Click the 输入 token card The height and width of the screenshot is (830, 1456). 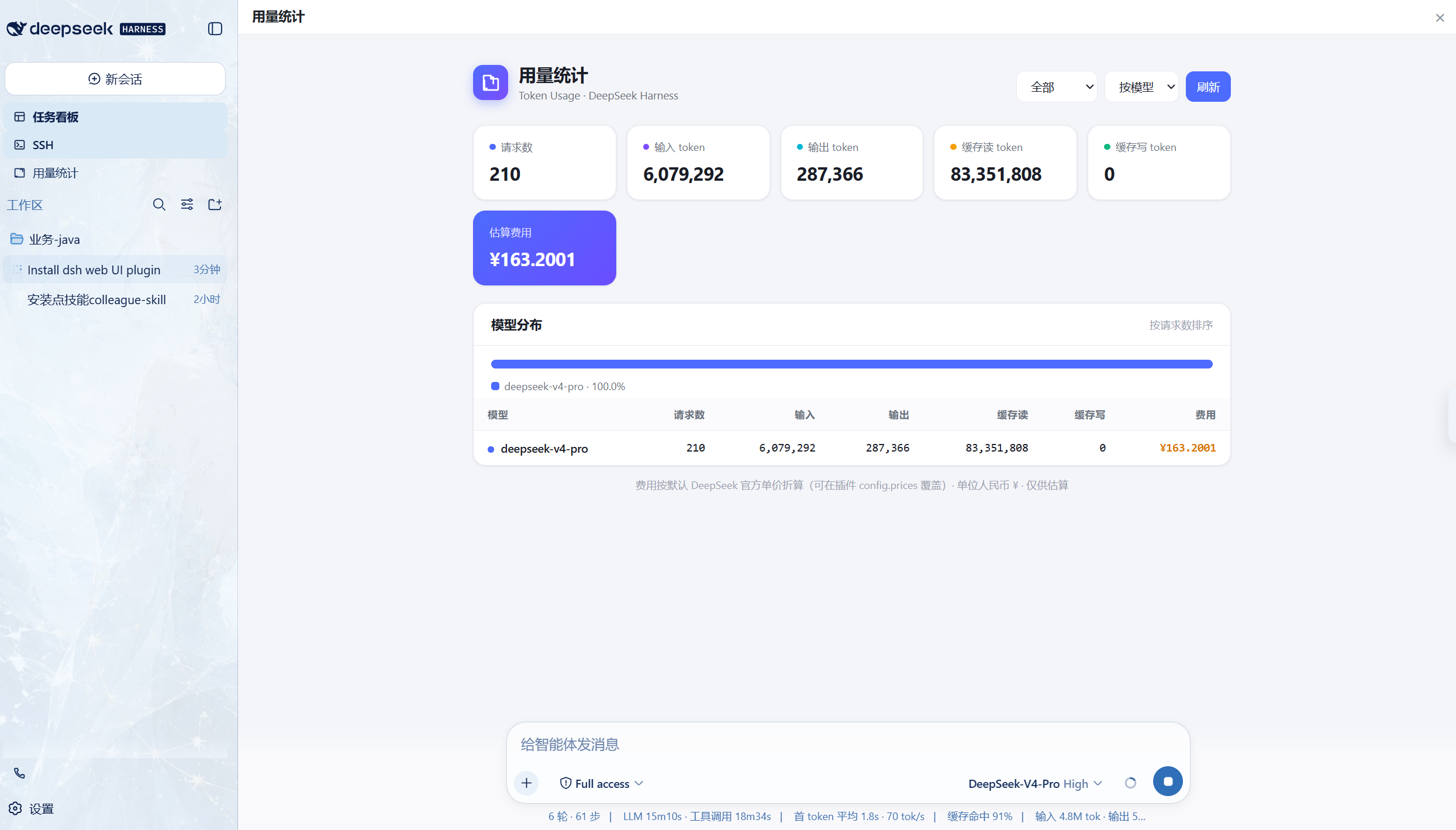click(698, 163)
